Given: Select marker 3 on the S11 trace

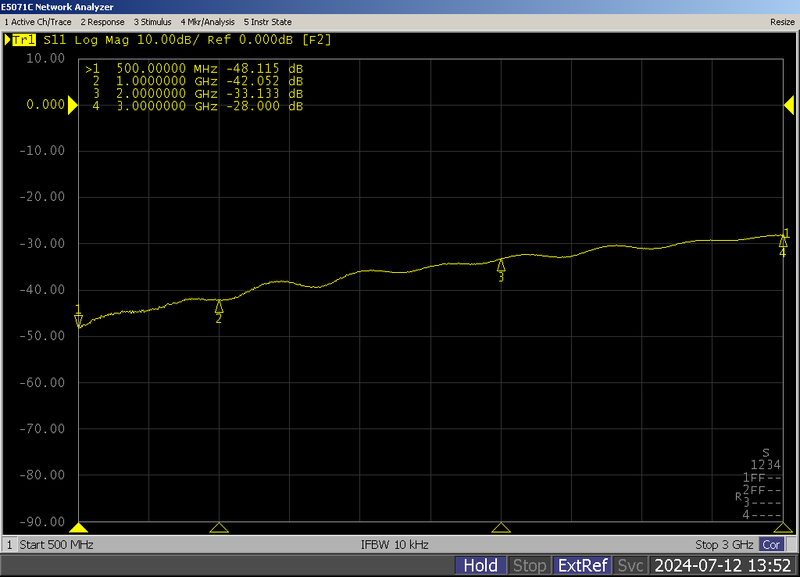Looking at the screenshot, I should pyautogui.click(x=501, y=266).
